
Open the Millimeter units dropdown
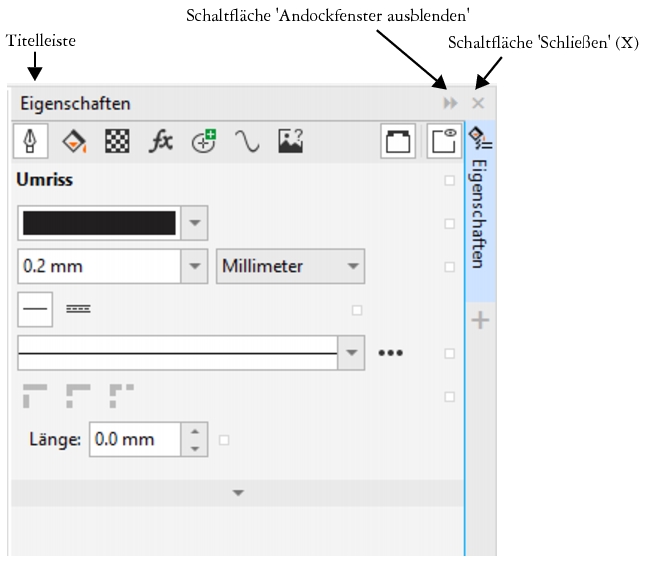[x=290, y=267]
